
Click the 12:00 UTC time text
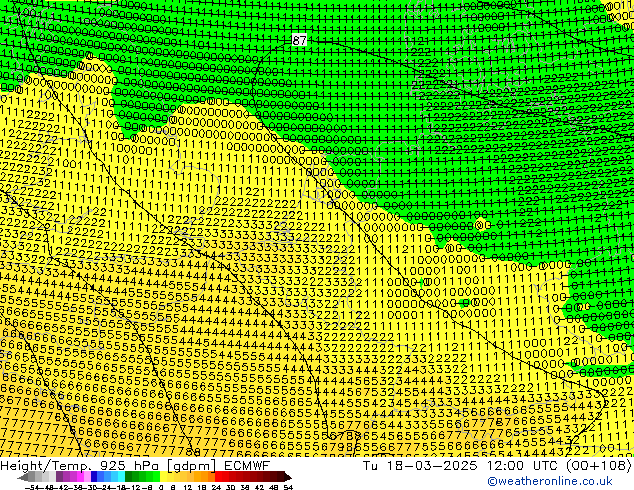[x=522, y=466]
